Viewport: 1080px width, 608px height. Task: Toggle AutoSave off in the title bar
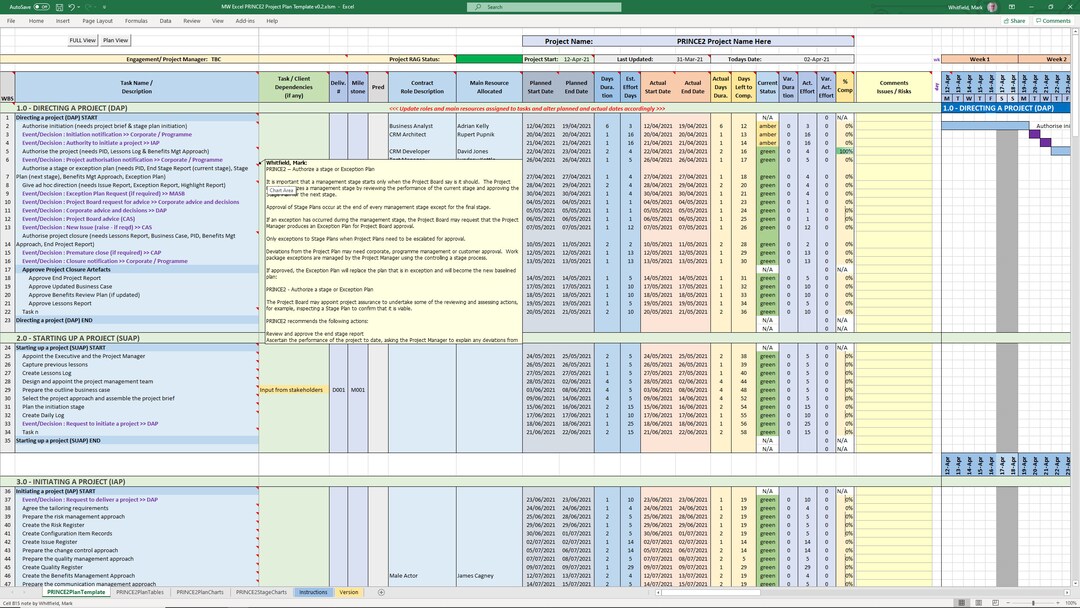40,6
